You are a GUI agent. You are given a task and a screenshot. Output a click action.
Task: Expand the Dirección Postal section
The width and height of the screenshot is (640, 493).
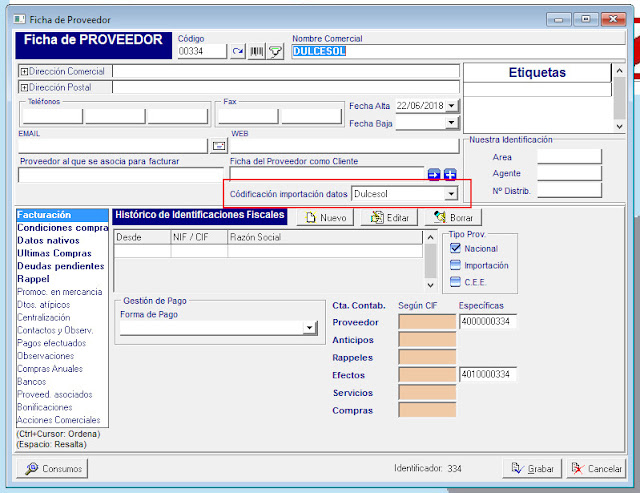(24, 88)
